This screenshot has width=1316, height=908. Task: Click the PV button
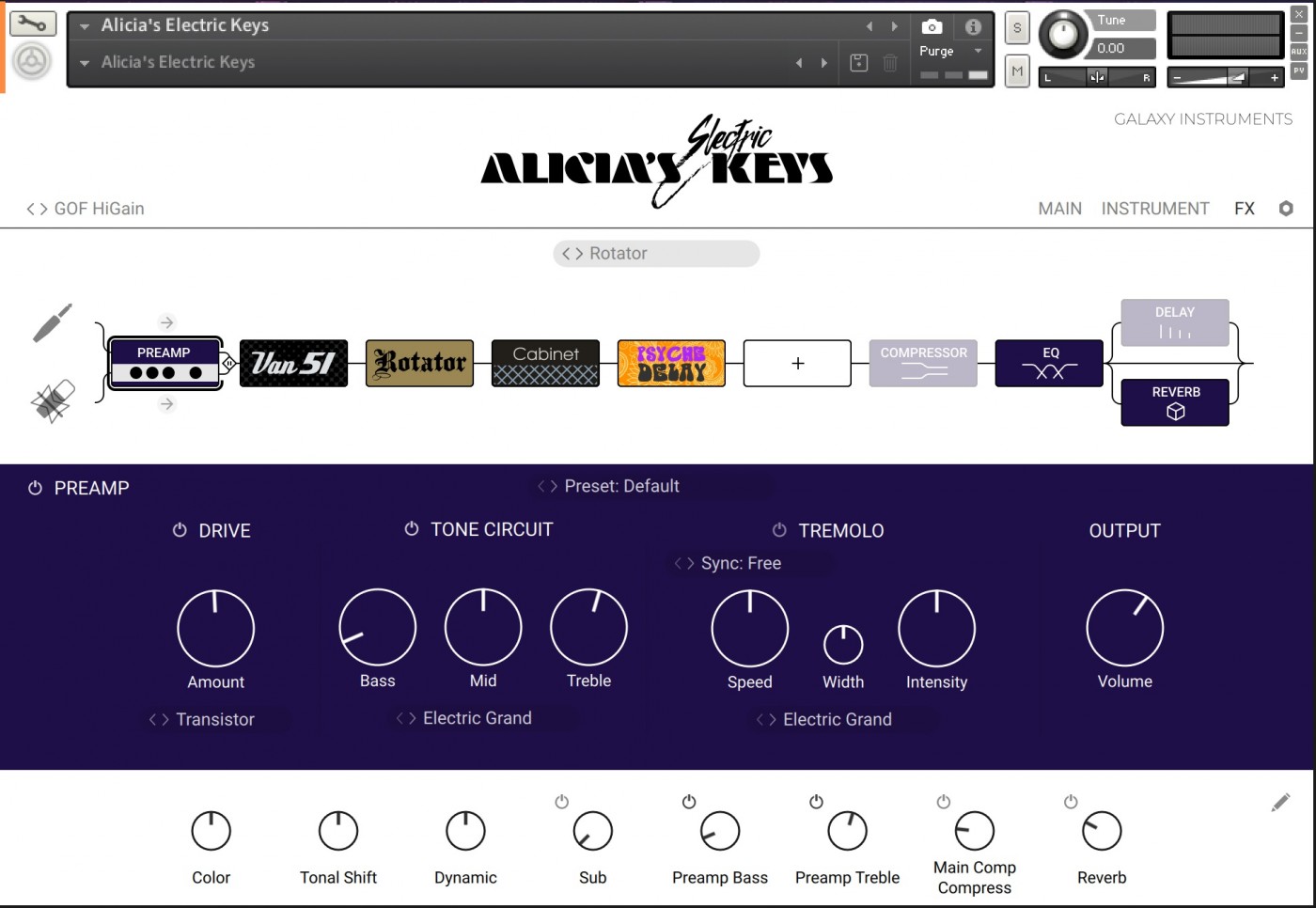(x=1299, y=70)
